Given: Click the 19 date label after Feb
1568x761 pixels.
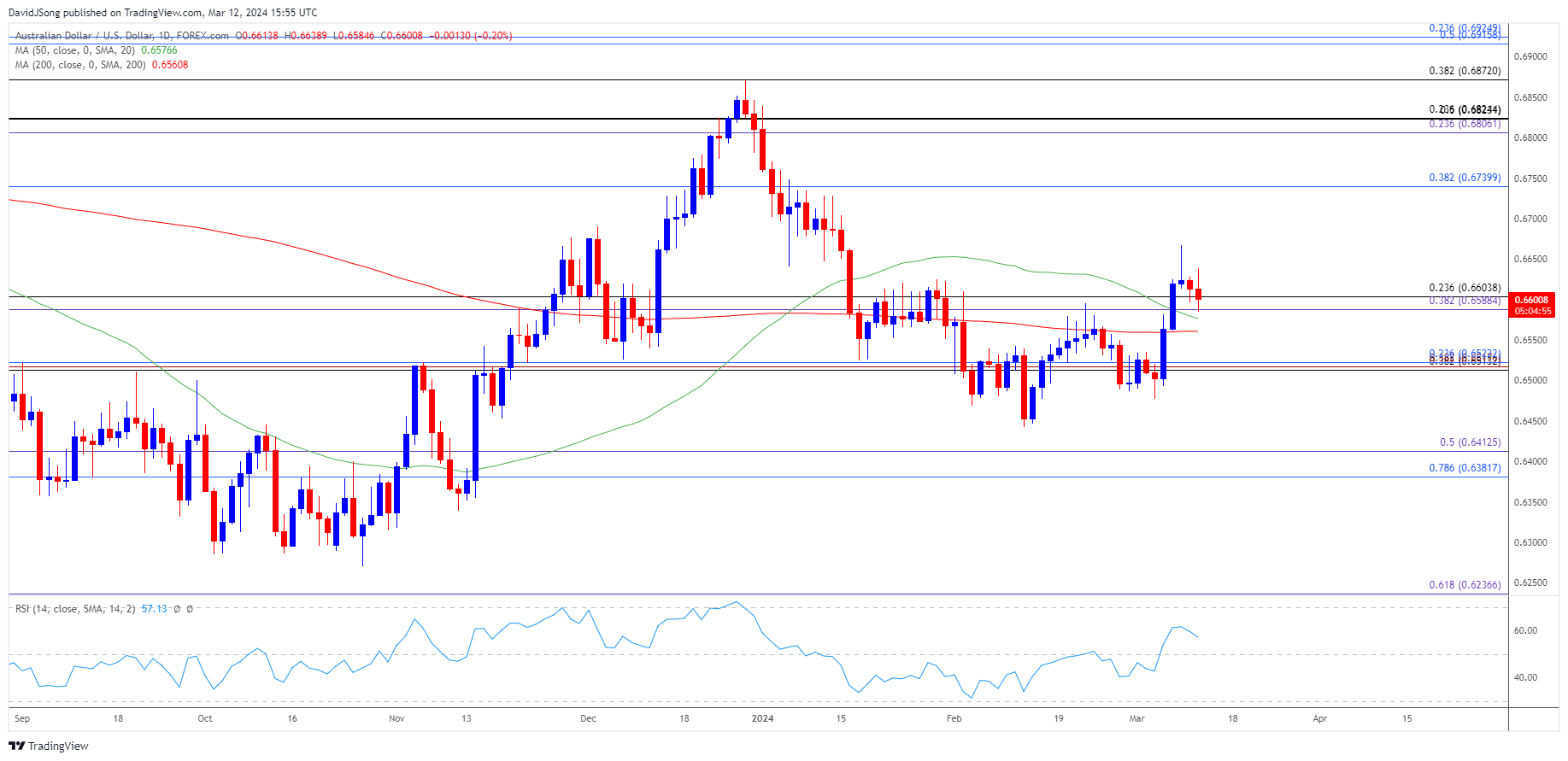Looking at the screenshot, I should pyautogui.click(x=1058, y=718).
